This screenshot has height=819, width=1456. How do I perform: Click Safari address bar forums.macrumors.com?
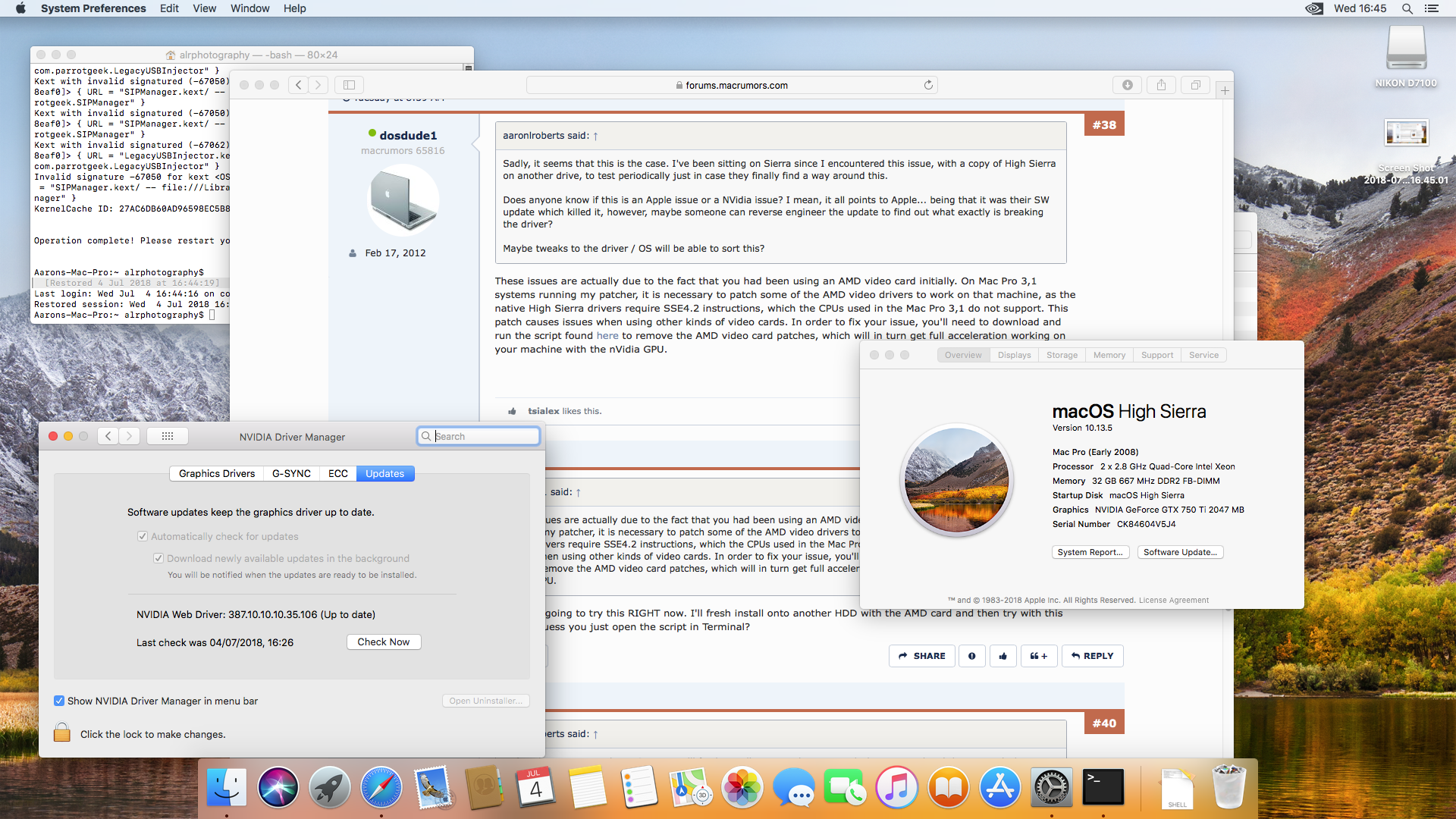tap(732, 85)
